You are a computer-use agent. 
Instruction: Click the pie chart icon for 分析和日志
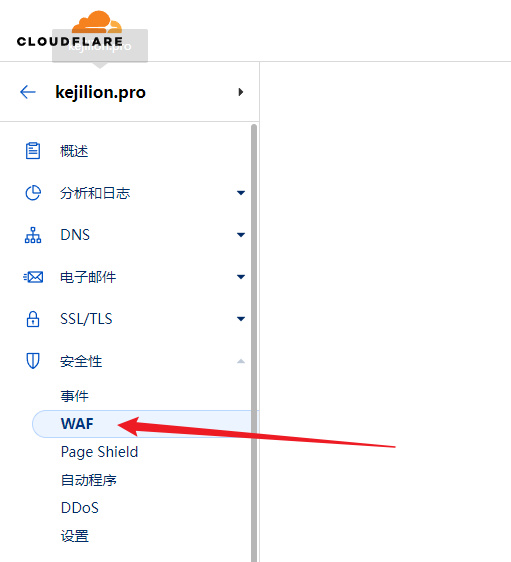(x=33, y=193)
